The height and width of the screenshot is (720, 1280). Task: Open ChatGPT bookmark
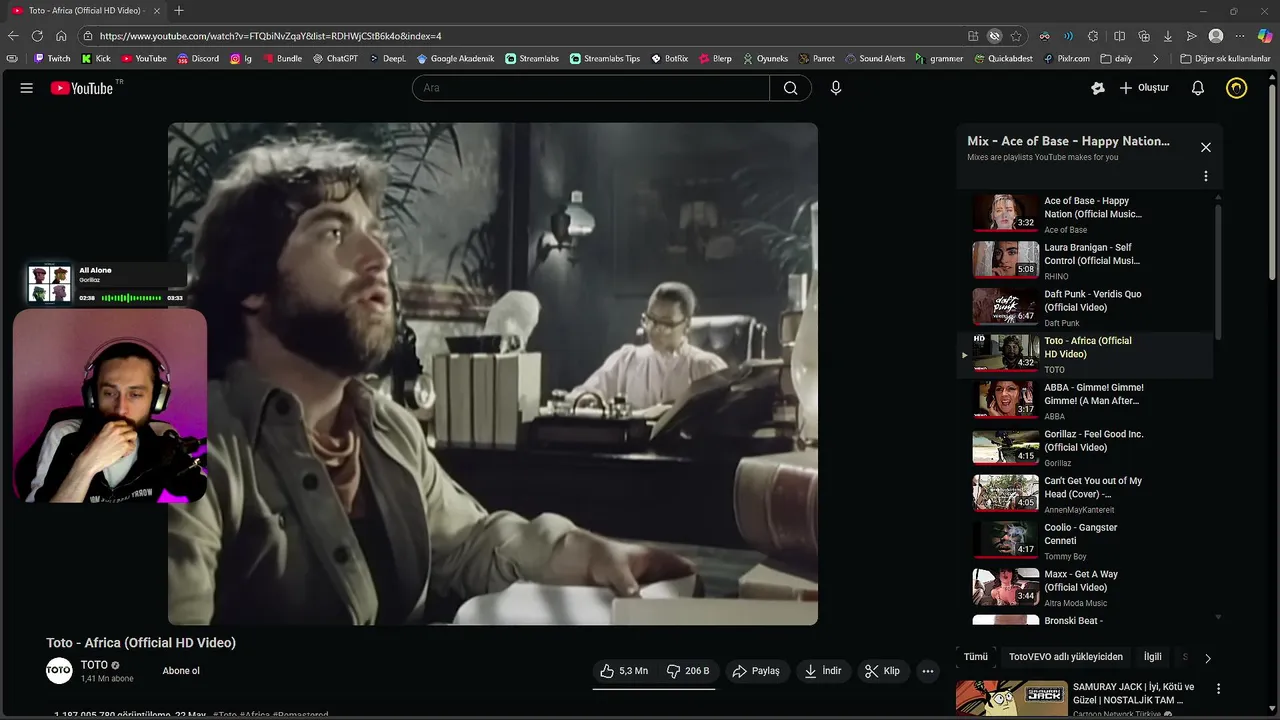click(335, 59)
